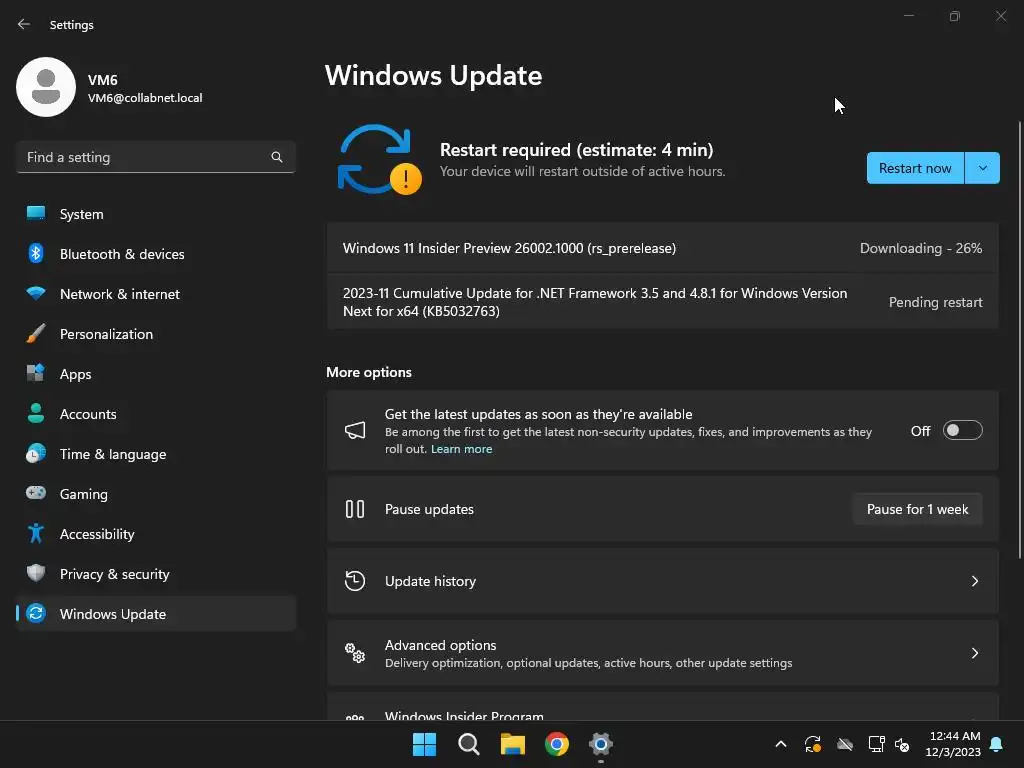Open the Restart now dropdown arrow

[x=982, y=168]
